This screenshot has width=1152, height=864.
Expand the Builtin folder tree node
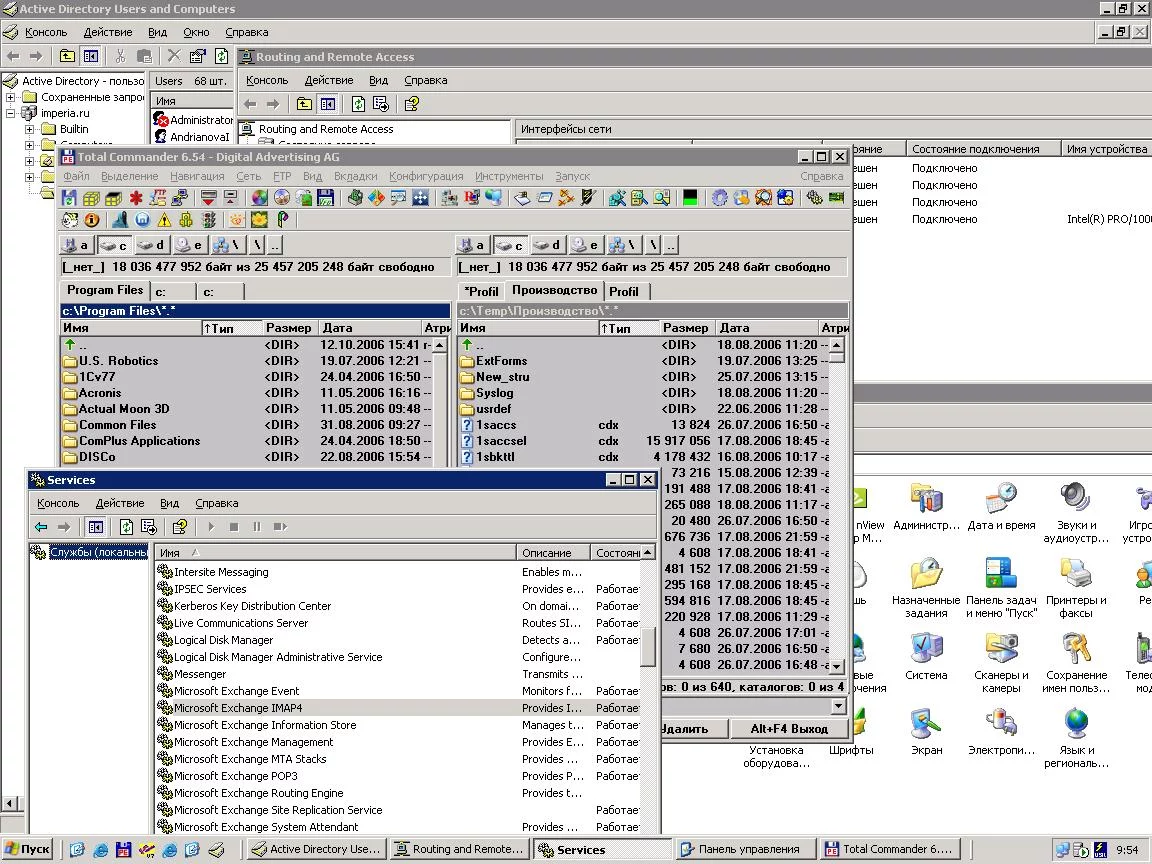[30, 129]
